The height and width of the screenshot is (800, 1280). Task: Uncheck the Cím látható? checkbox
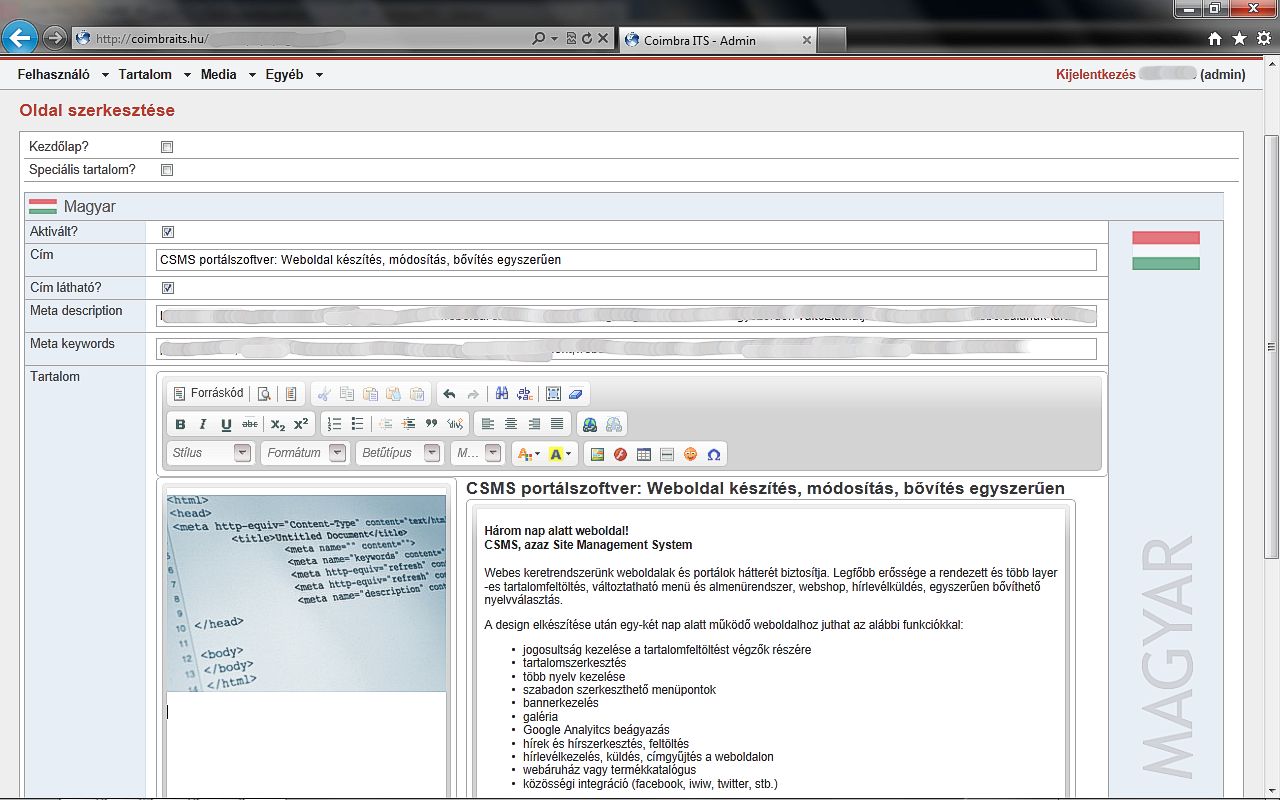click(168, 288)
